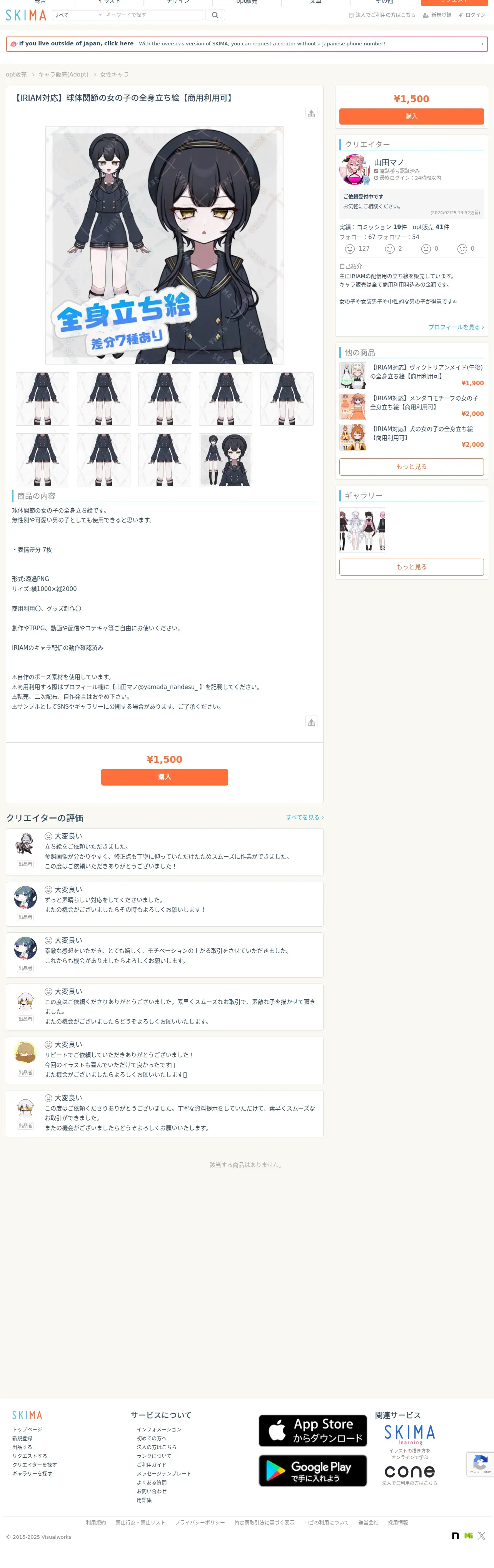Select the fifth product thumbnail in top row
The height and width of the screenshot is (1568, 494).
pyautogui.click(x=287, y=399)
